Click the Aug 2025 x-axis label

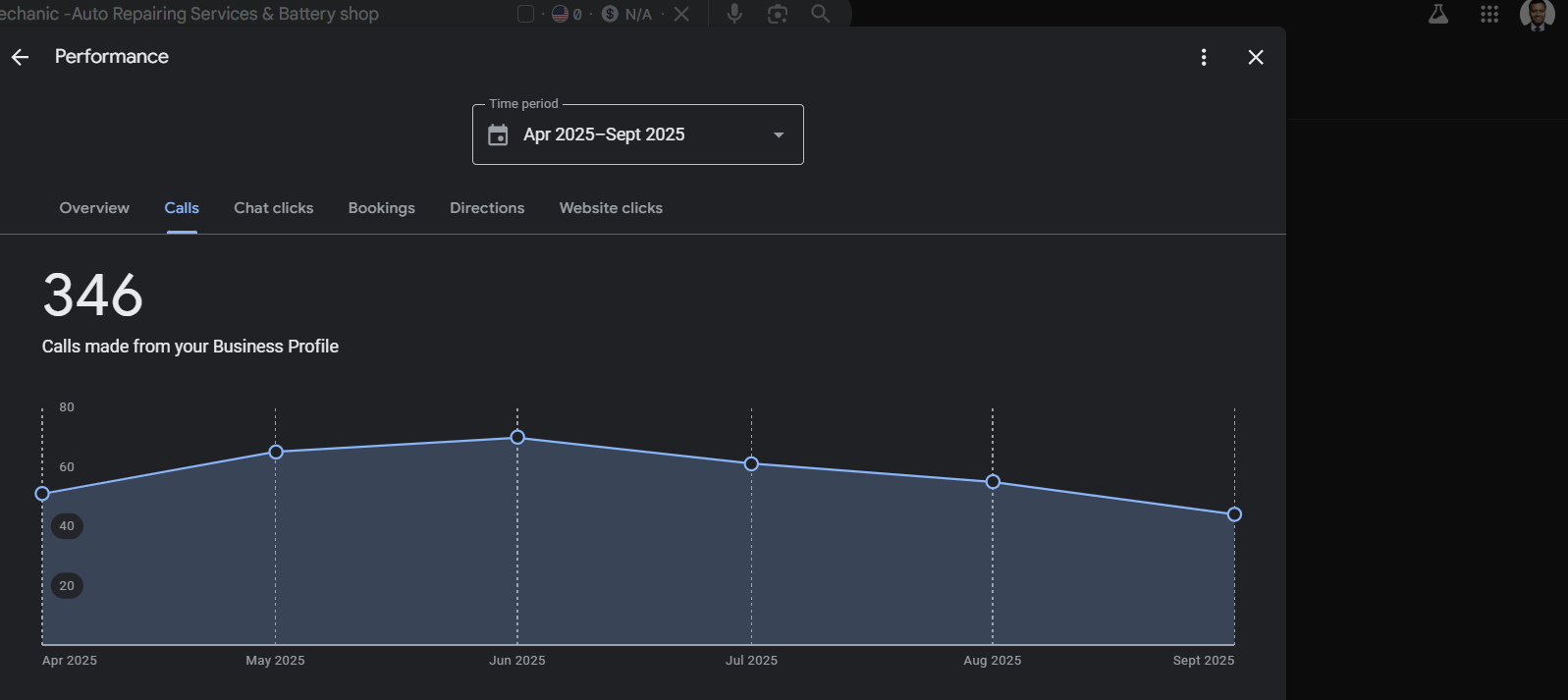coord(993,661)
